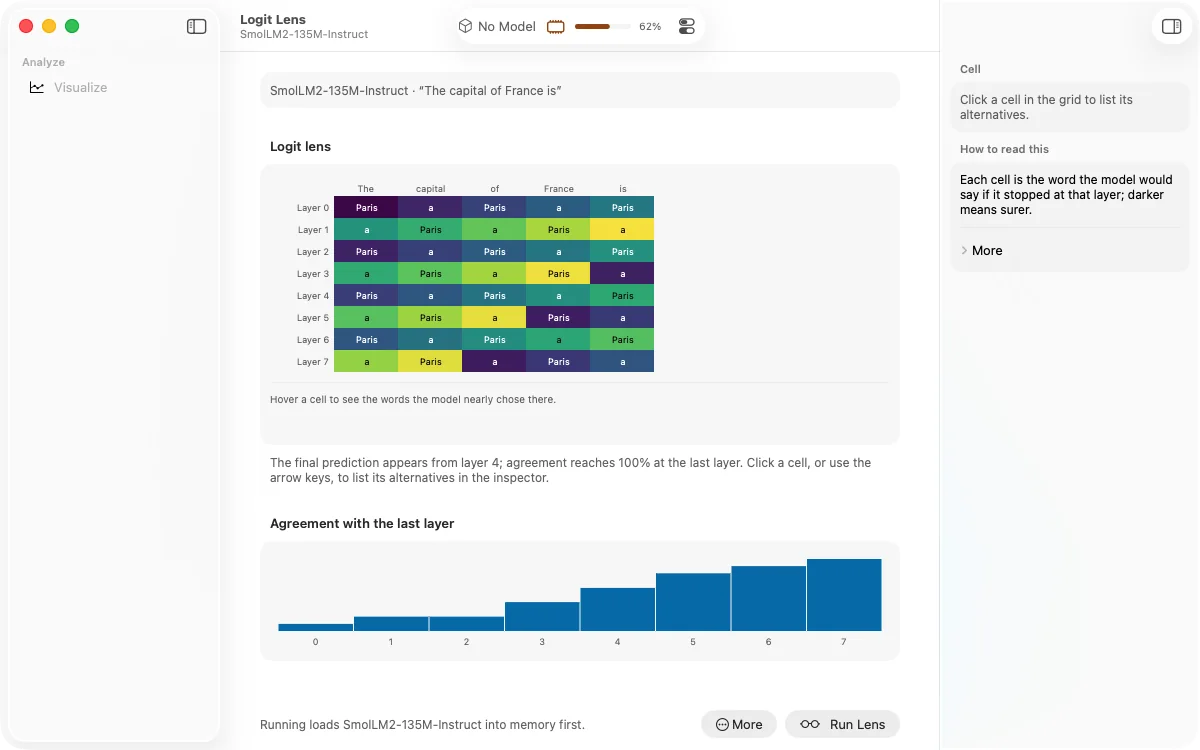Click the agreement bar for layer 6
This screenshot has width=1200, height=750.
[x=769, y=598]
